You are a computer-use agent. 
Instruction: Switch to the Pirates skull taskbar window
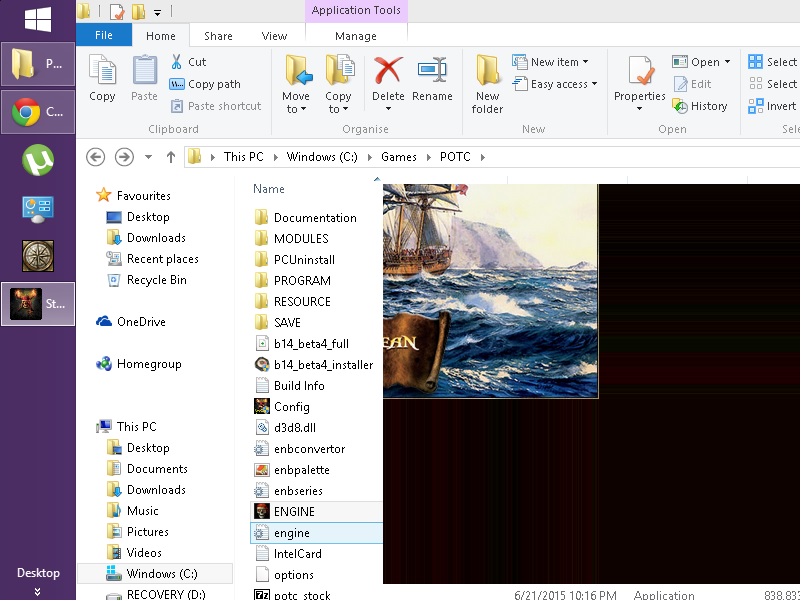coord(38,304)
